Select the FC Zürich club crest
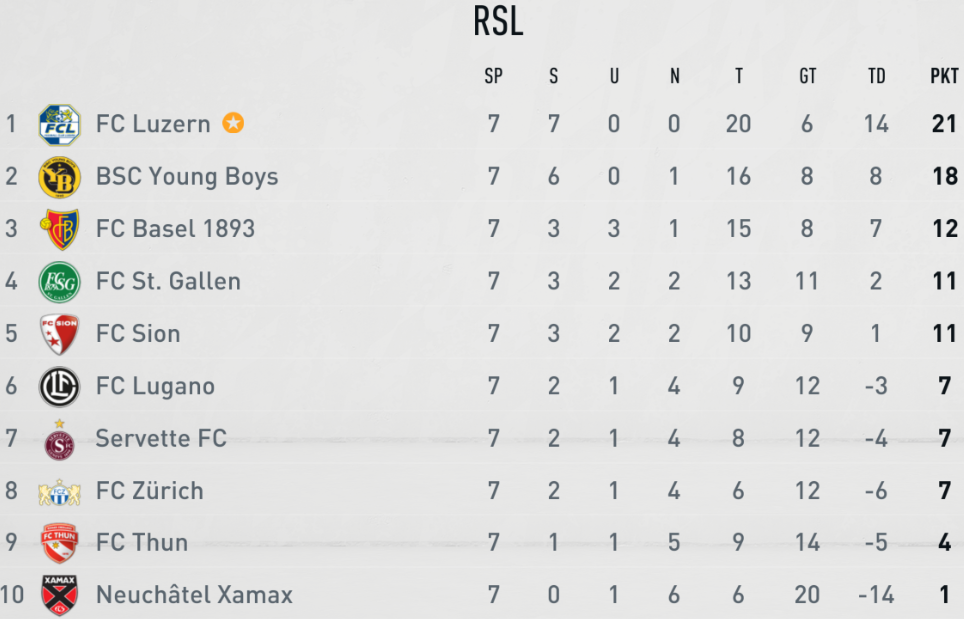The height and width of the screenshot is (619, 964). coord(59,491)
